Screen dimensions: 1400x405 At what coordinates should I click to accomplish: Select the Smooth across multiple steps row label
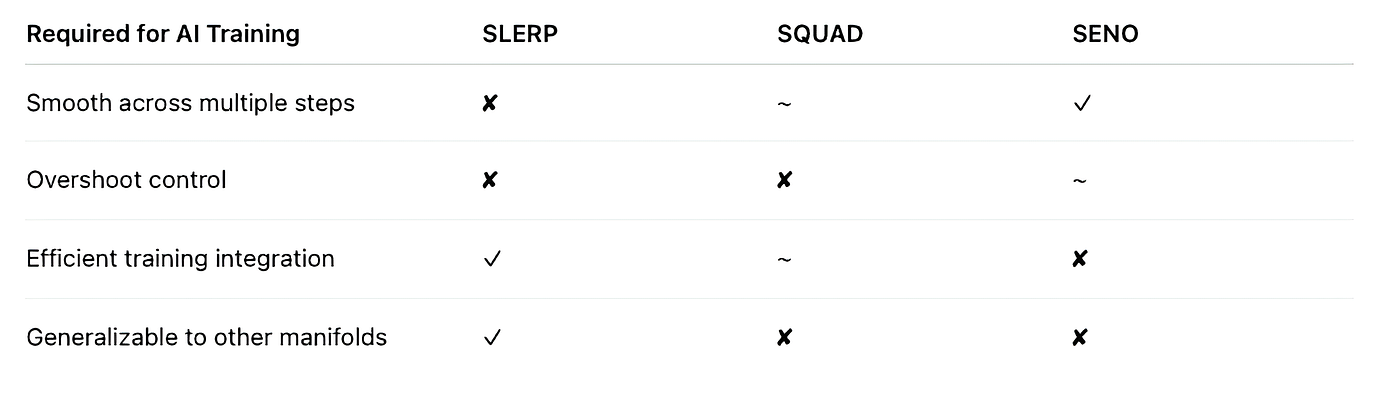coord(190,103)
